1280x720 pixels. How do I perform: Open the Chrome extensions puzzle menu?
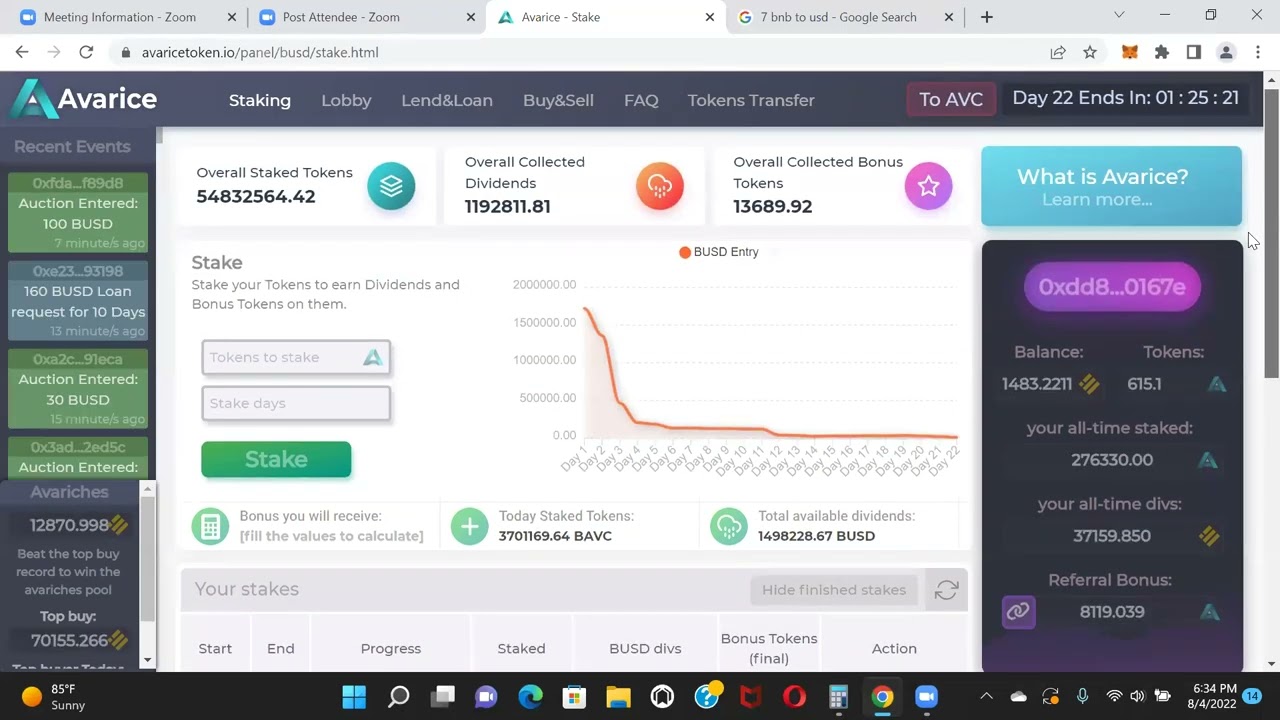pyautogui.click(x=1161, y=52)
